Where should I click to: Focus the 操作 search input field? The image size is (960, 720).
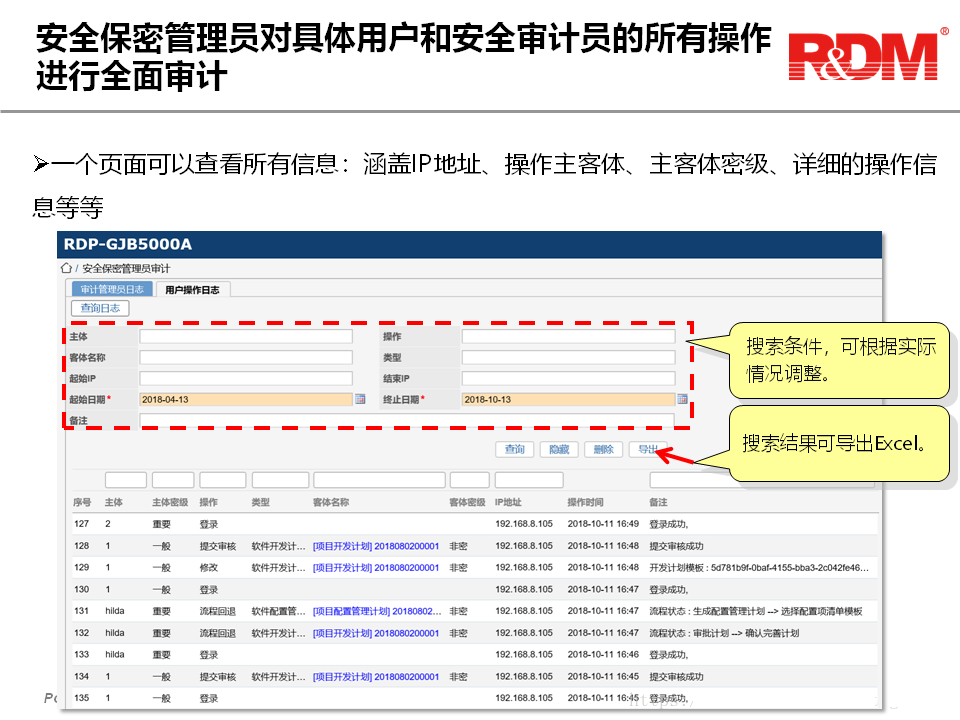pyautogui.click(x=568, y=336)
